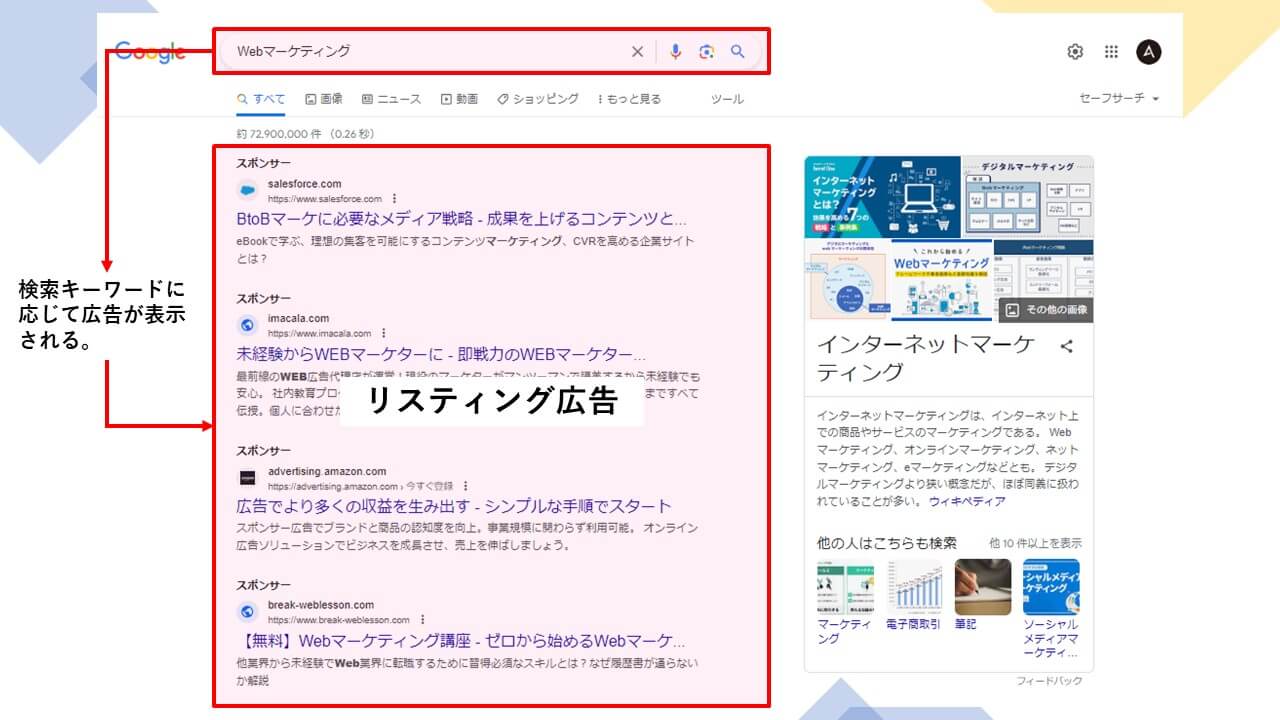Click the advertising.amazon.com favicon
Image resolution: width=1280 pixels, height=720 pixels.
click(247, 478)
